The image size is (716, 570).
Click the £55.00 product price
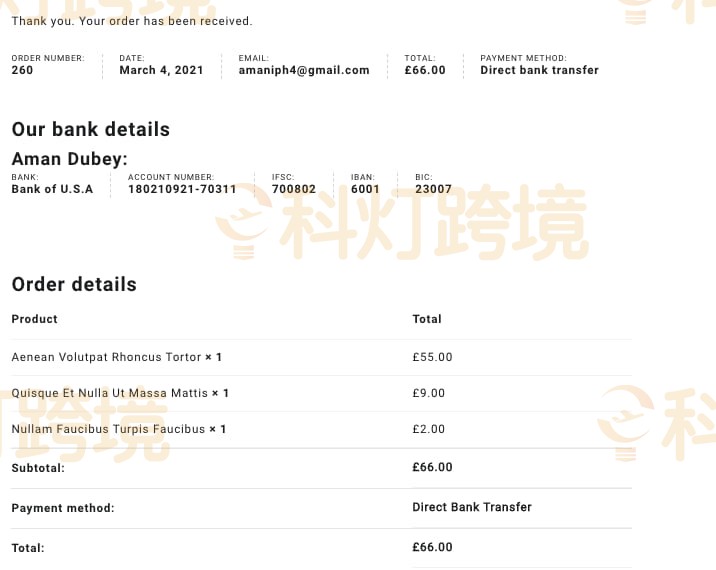point(432,357)
